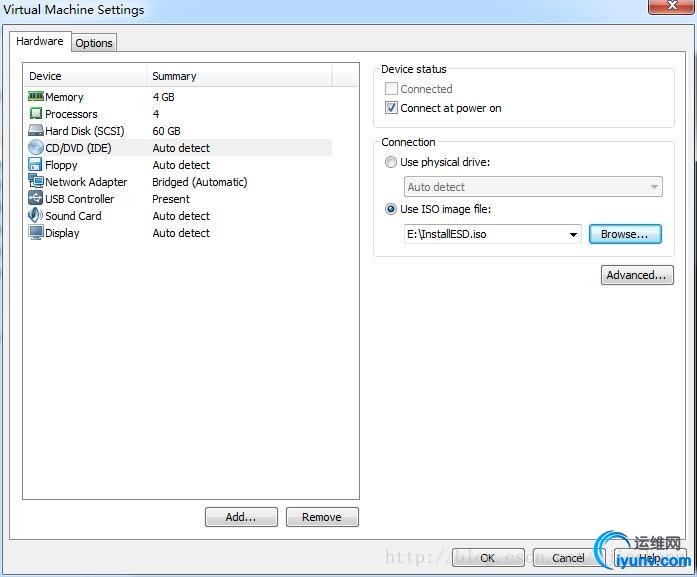This screenshot has height=577, width=697.
Task: Click the Memory device icon
Action: tap(36, 96)
